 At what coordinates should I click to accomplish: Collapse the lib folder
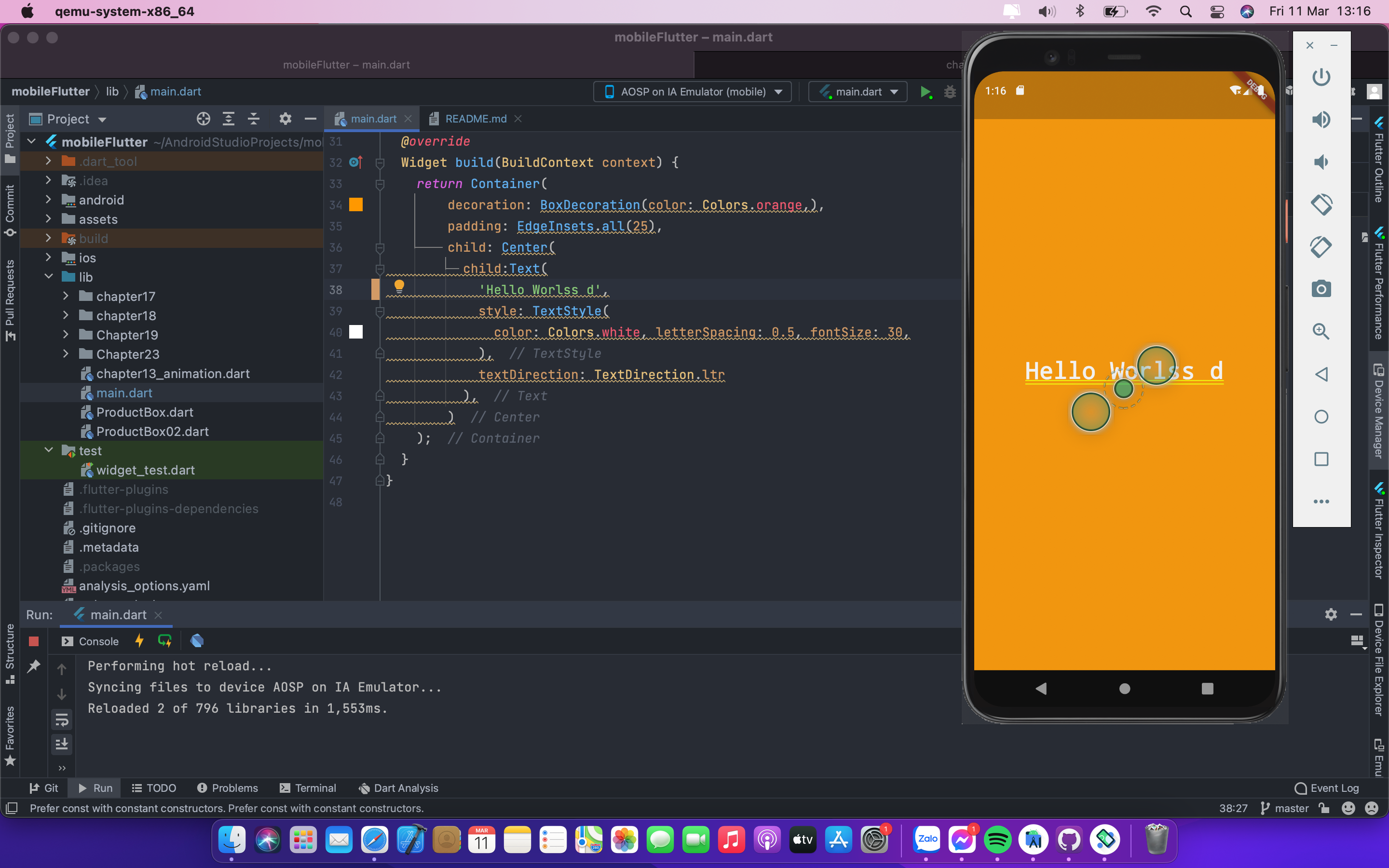click(x=48, y=277)
